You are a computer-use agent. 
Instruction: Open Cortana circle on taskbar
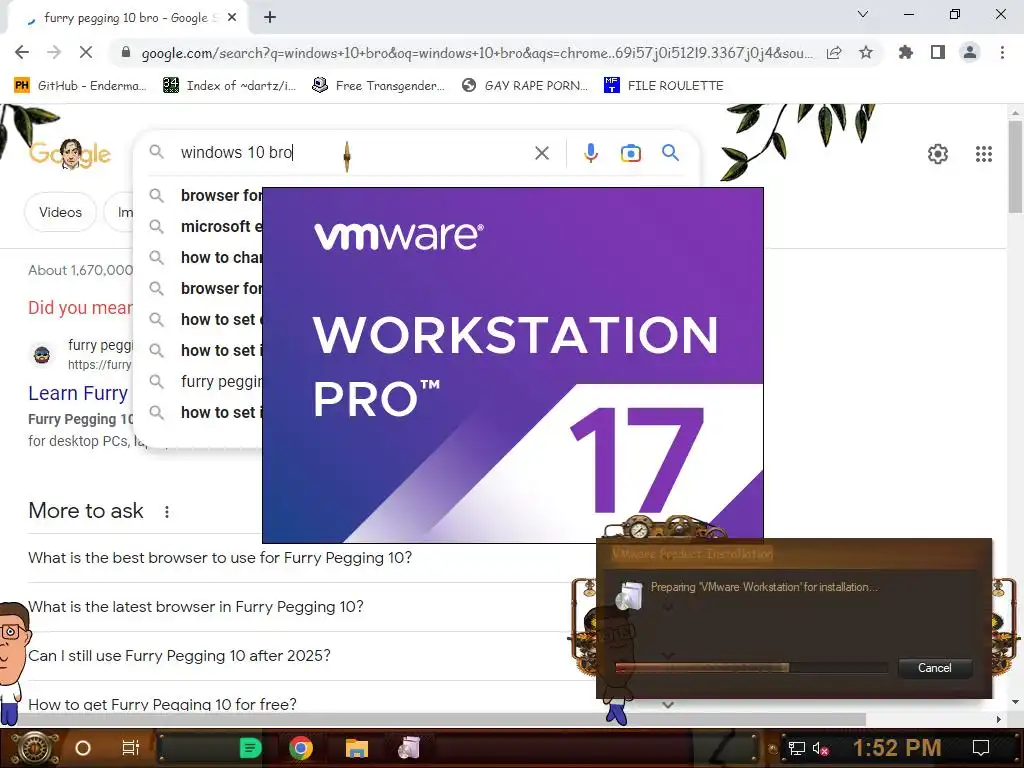[83, 748]
